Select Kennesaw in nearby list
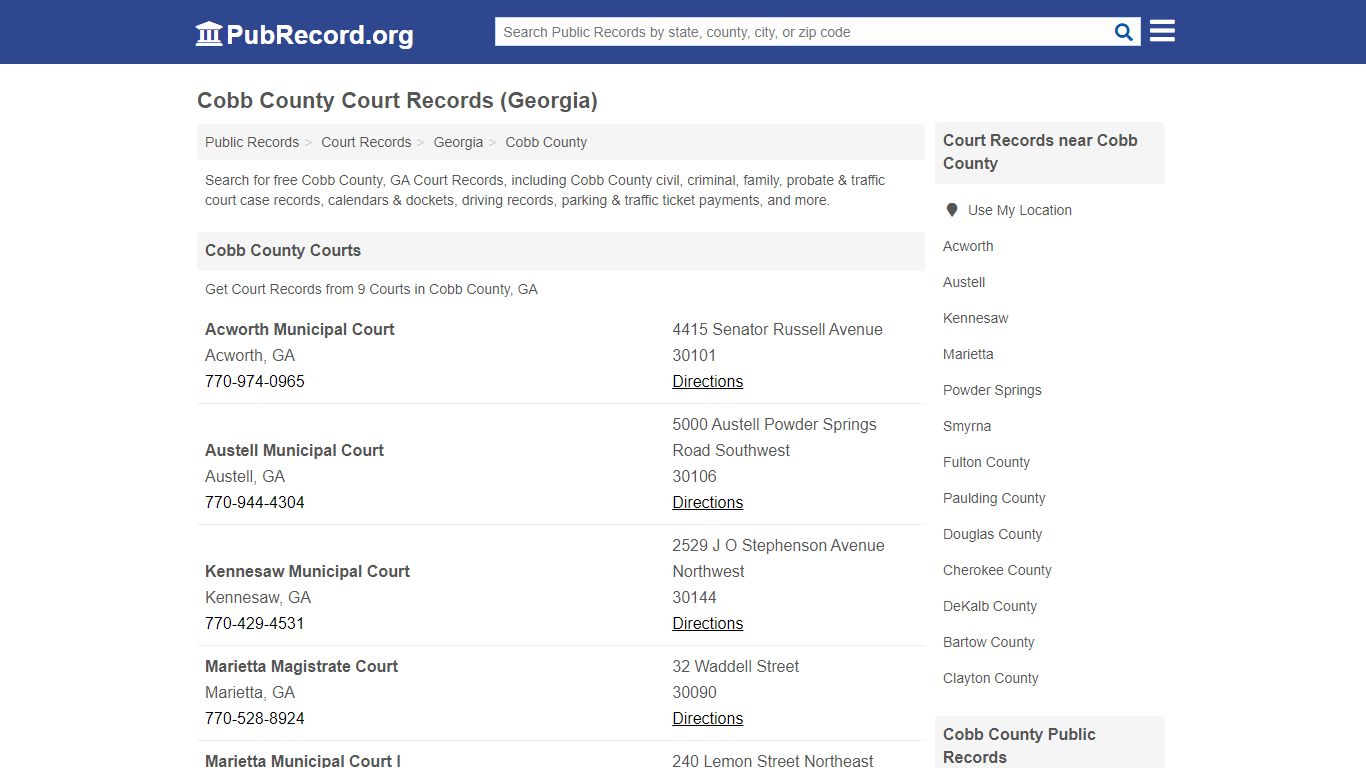Viewport: 1366px width, 768px height. pos(975,318)
